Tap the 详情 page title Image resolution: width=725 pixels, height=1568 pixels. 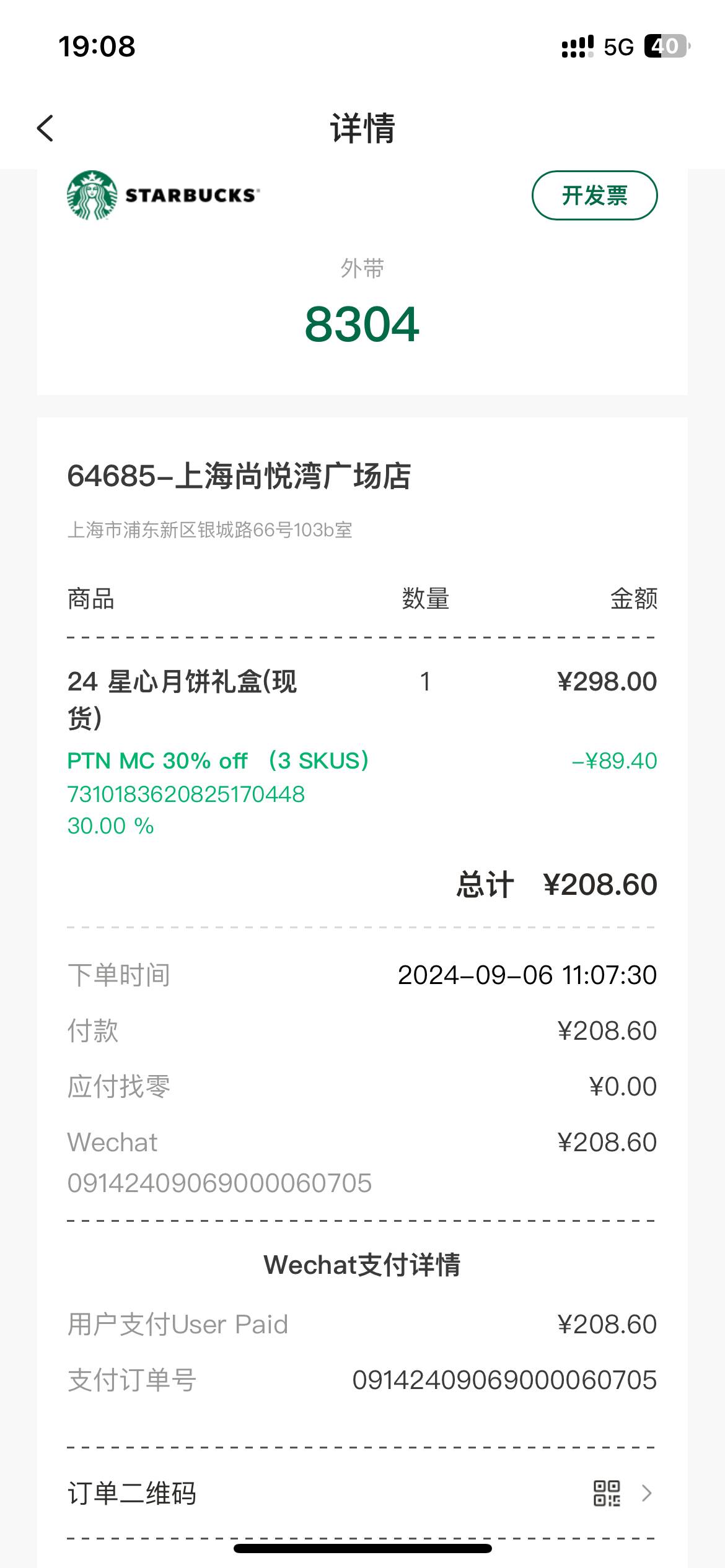point(362,128)
